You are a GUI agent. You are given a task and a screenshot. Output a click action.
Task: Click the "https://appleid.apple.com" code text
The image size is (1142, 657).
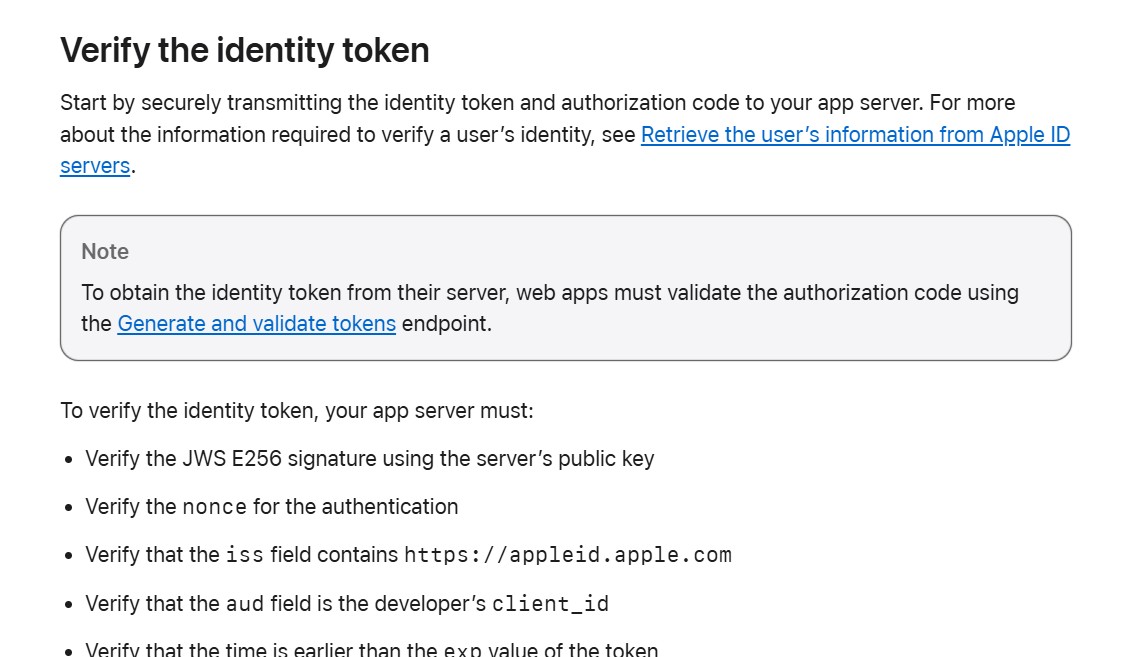coord(568,555)
